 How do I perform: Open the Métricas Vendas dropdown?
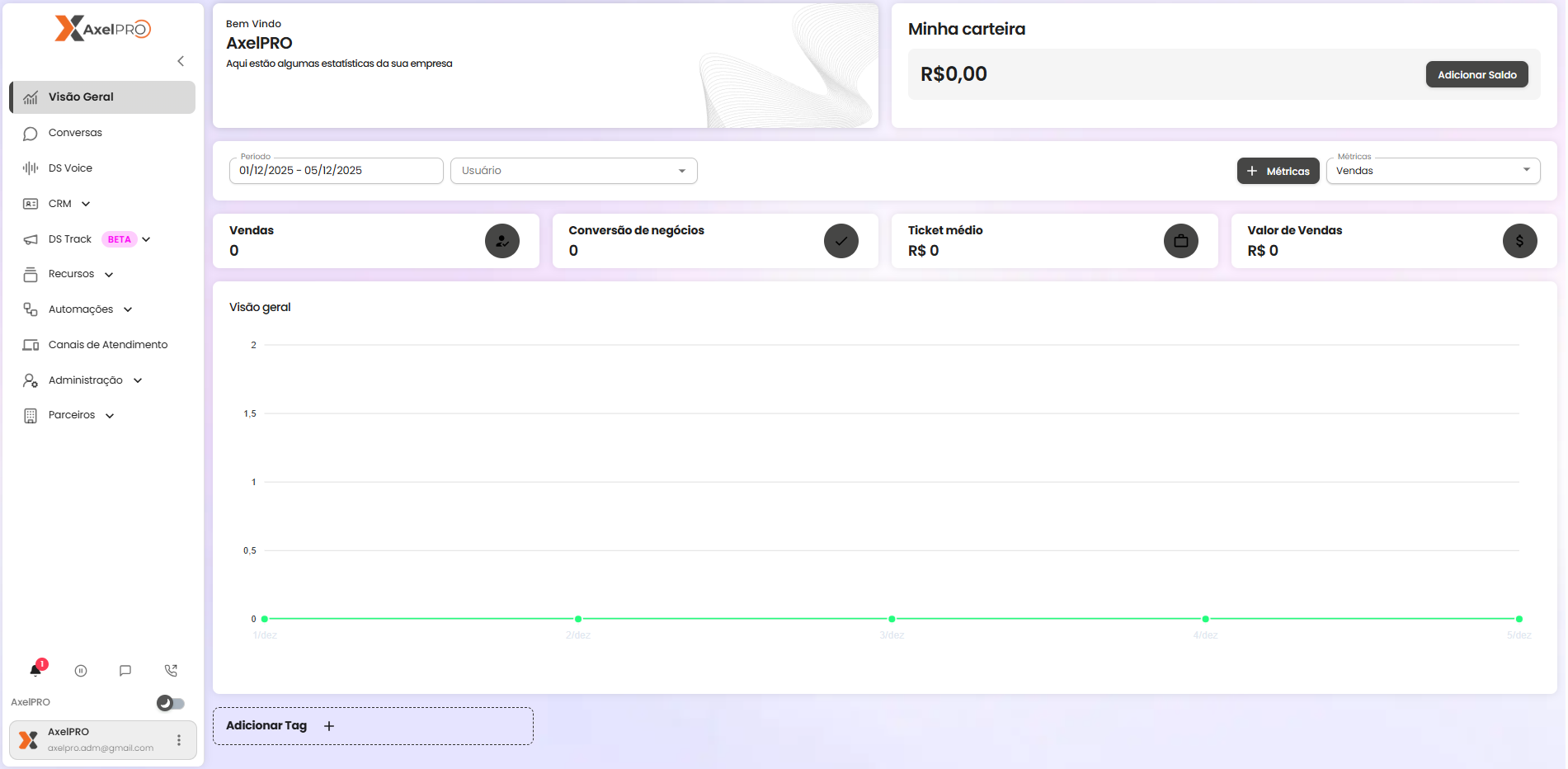(1433, 171)
